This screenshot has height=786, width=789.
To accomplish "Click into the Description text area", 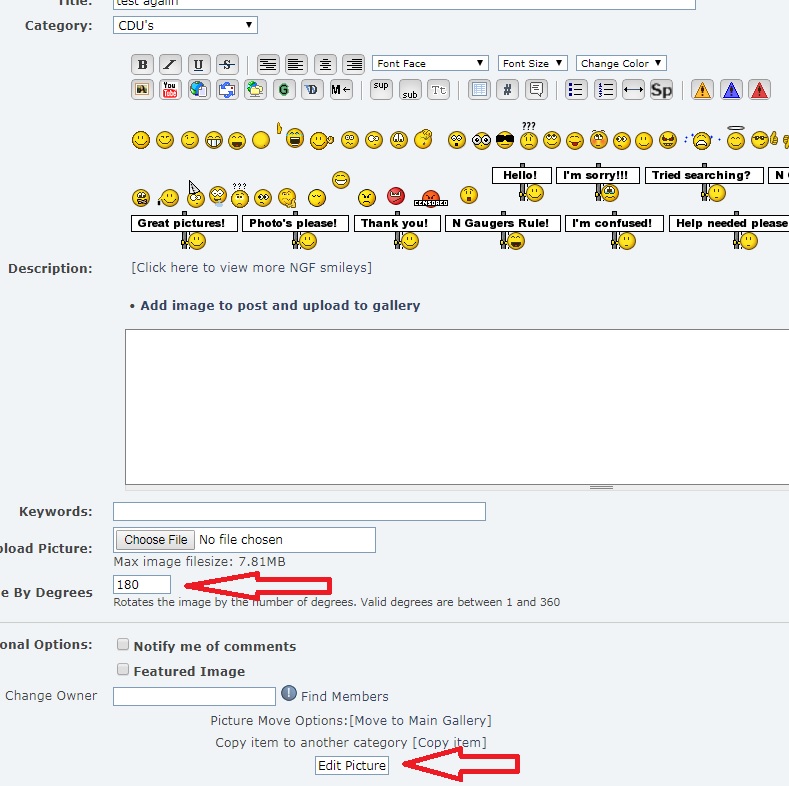I will tap(457, 407).
